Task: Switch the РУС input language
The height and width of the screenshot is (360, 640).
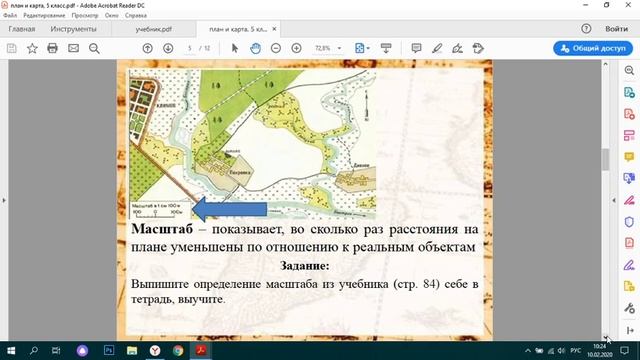Action: coord(576,351)
